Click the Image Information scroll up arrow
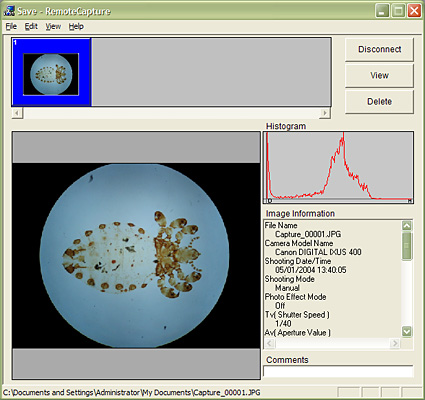The image size is (425, 400). click(x=407, y=226)
